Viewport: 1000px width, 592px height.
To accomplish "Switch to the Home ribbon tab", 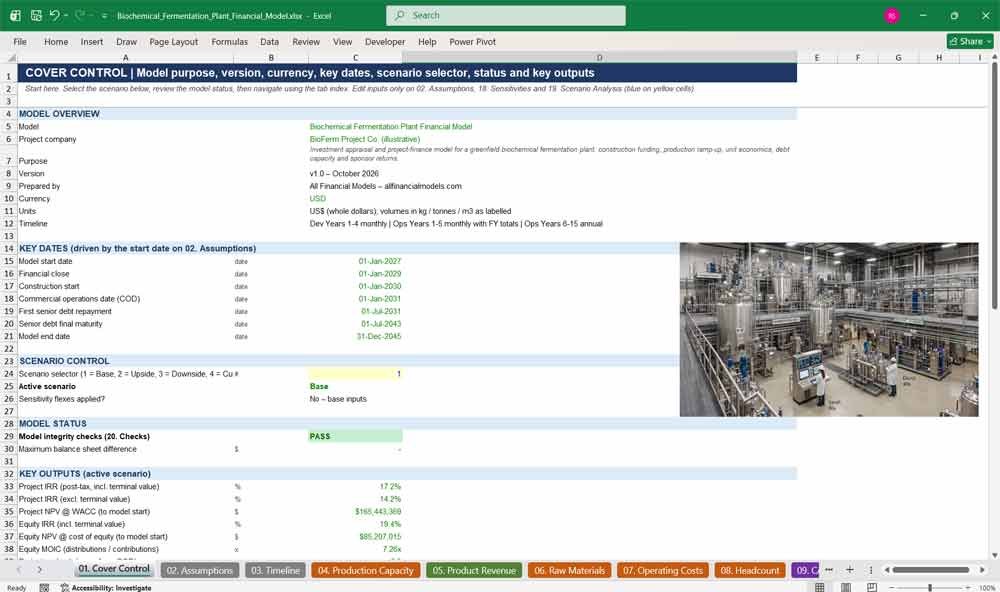I will coord(56,41).
